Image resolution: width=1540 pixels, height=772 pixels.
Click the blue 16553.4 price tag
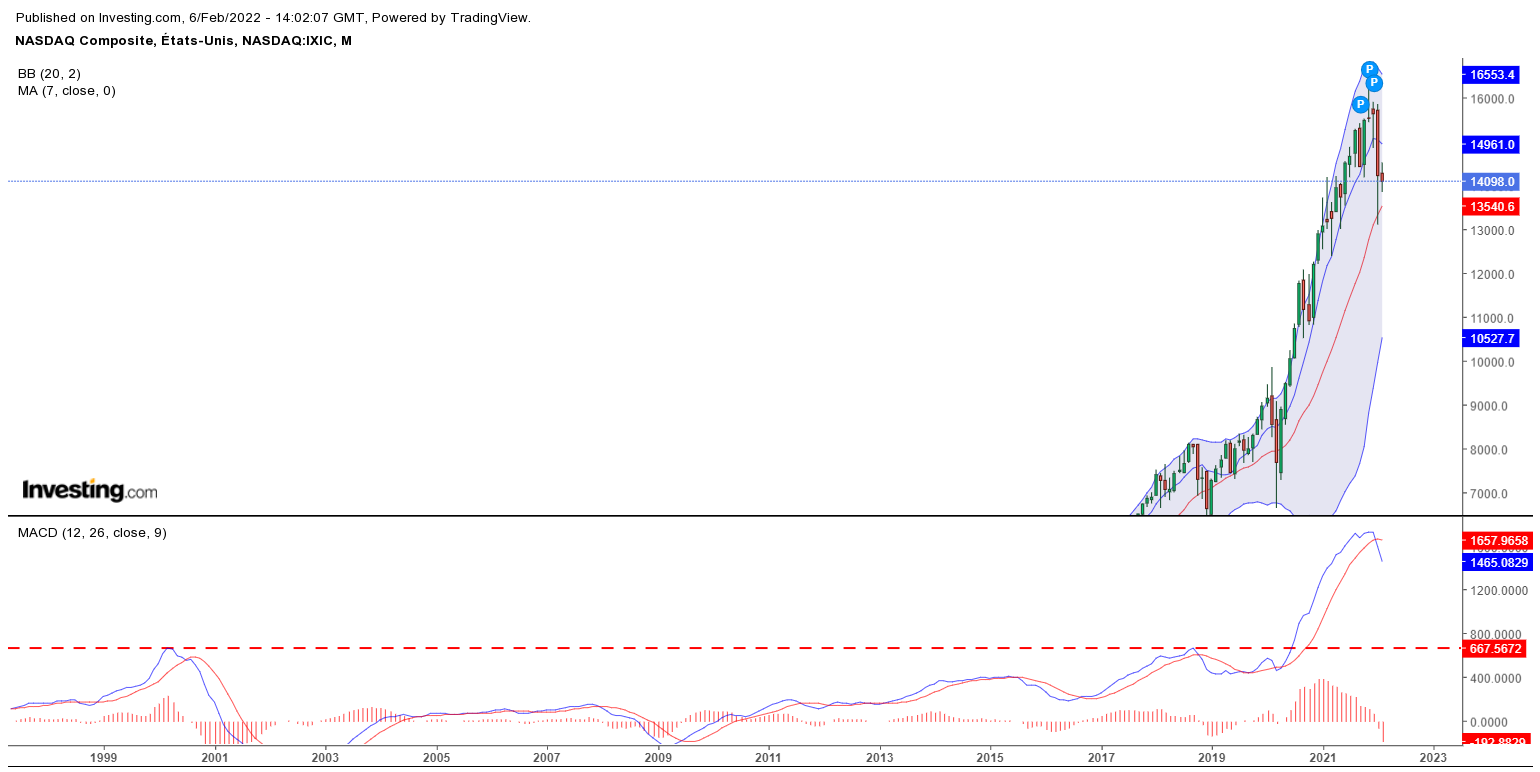pos(1492,74)
